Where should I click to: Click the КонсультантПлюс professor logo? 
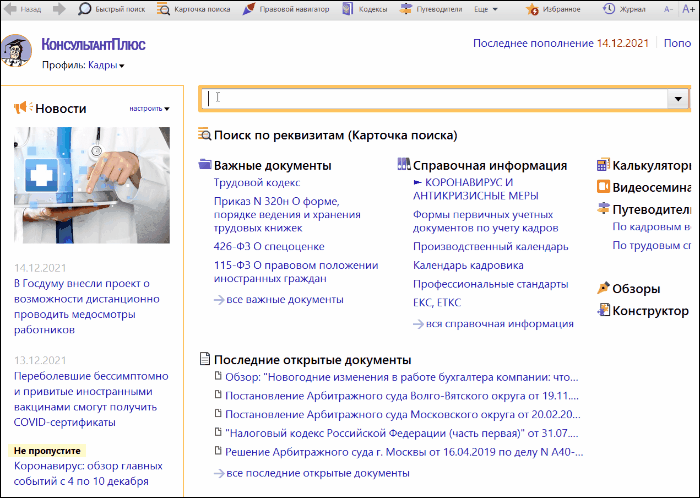tap(17, 50)
